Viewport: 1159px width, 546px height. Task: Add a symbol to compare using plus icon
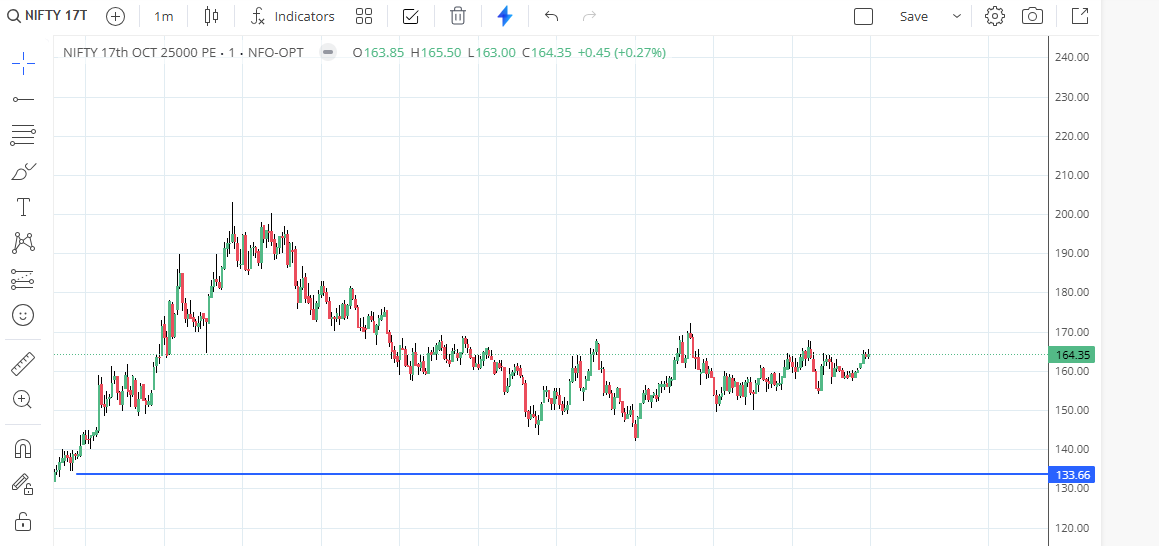click(115, 16)
